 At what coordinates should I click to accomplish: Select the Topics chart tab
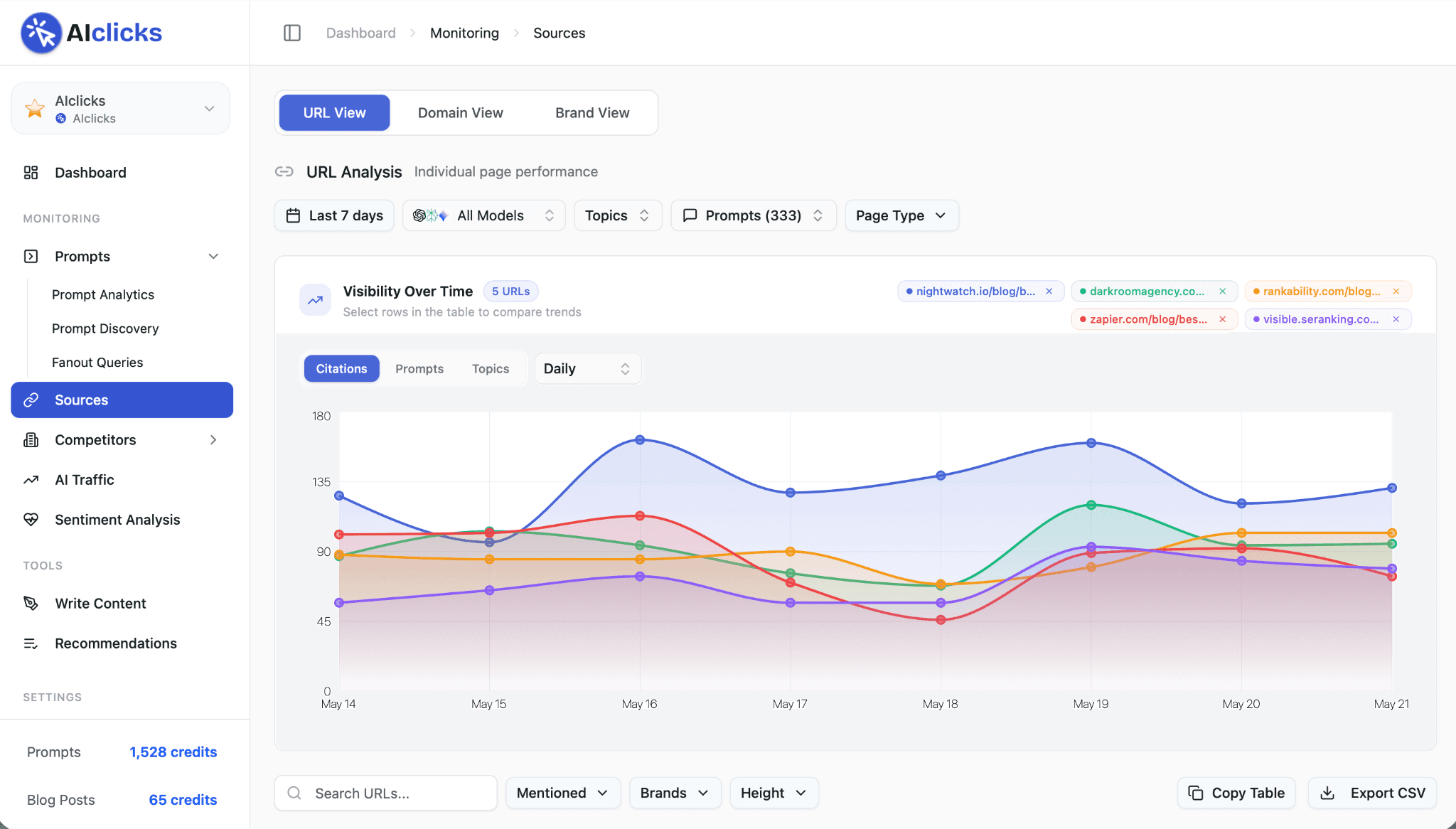coord(491,369)
